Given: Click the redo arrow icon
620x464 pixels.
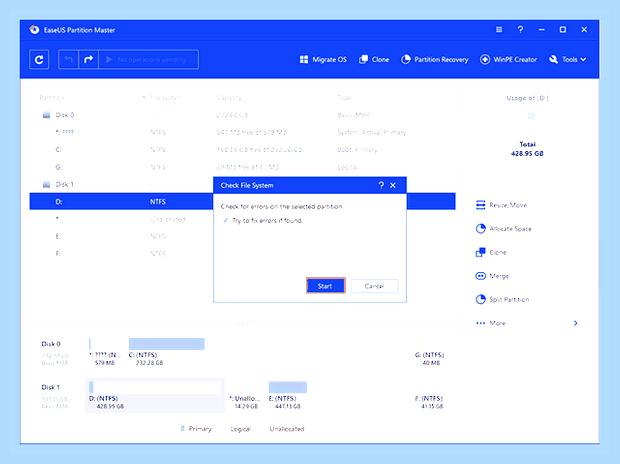Looking at the screenshot, I should coord(89,60).
